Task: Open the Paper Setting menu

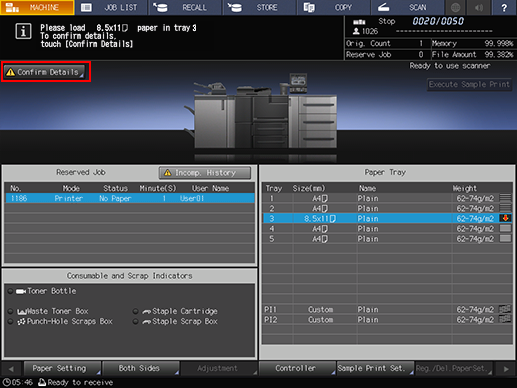Action: [x=62, y=368]
